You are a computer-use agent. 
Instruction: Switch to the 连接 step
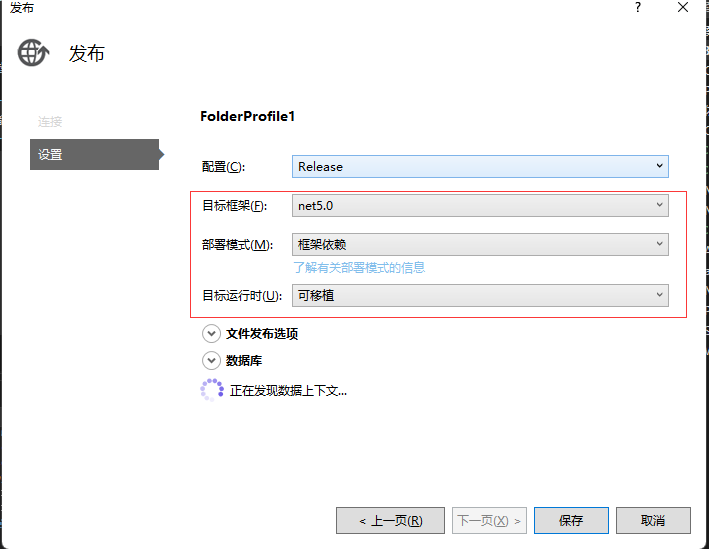tap(50, 122)
